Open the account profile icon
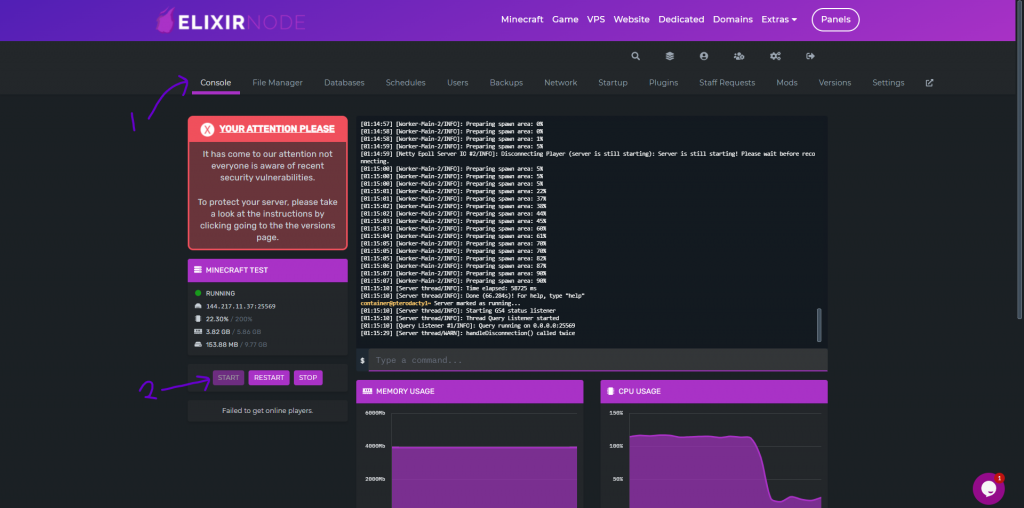1024x508 pixels. [703, 56]
